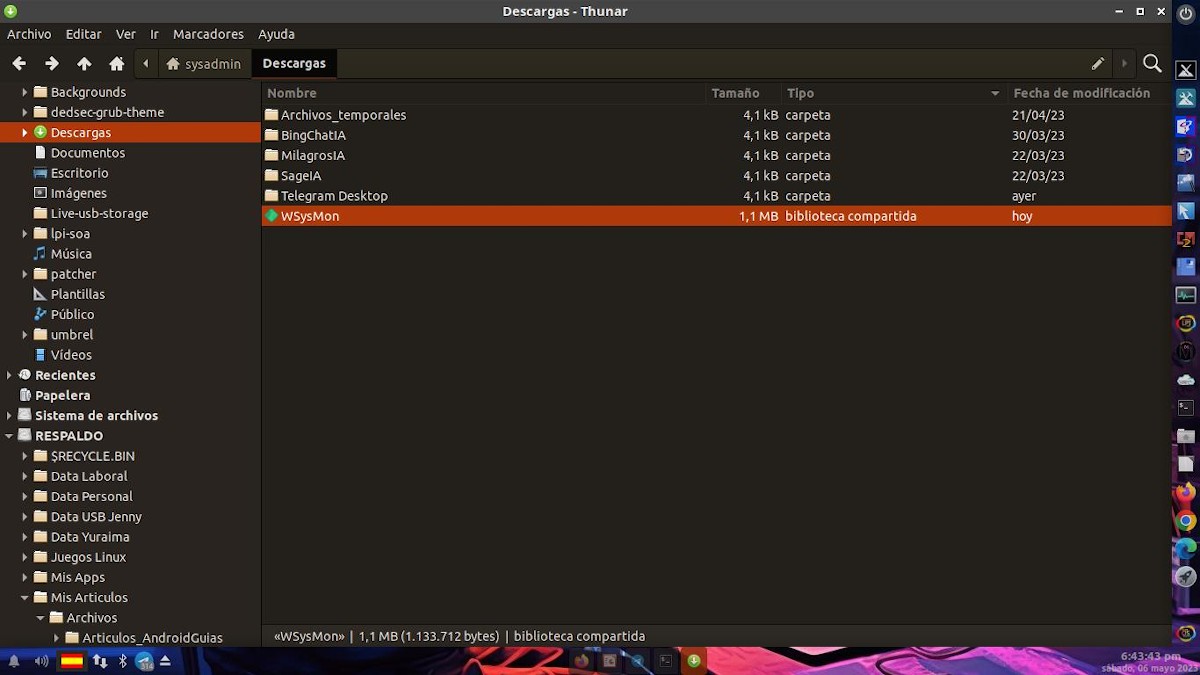
Task: Click the Telegram tray icon
Action: click(x=144, y=661)
